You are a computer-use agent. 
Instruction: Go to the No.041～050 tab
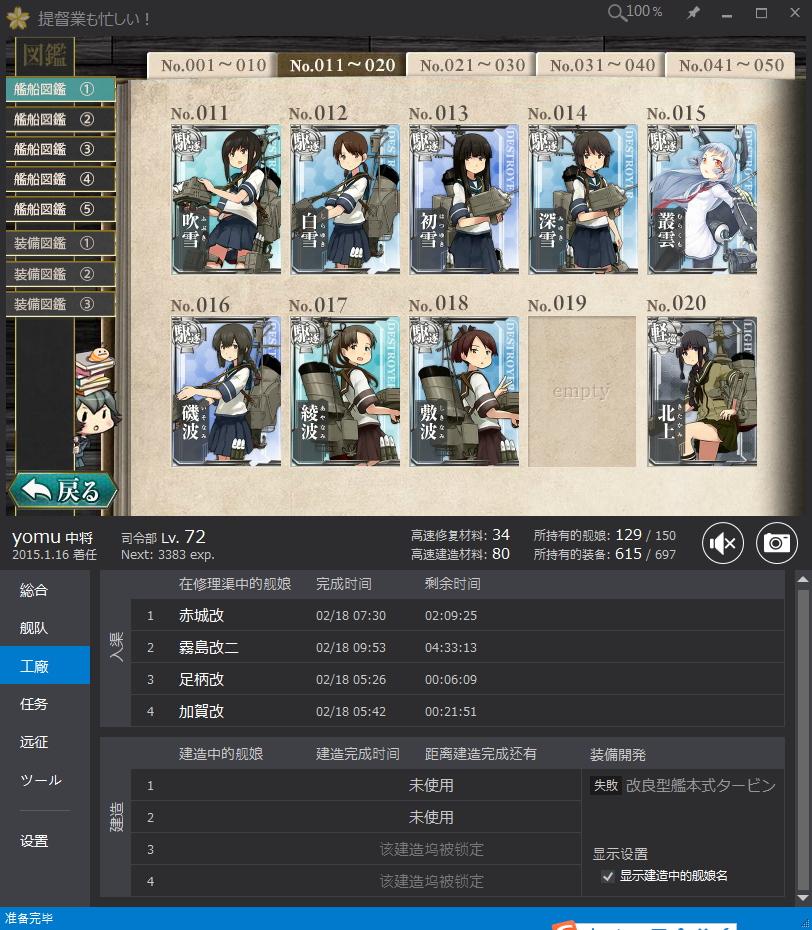[x=731, y=65]
